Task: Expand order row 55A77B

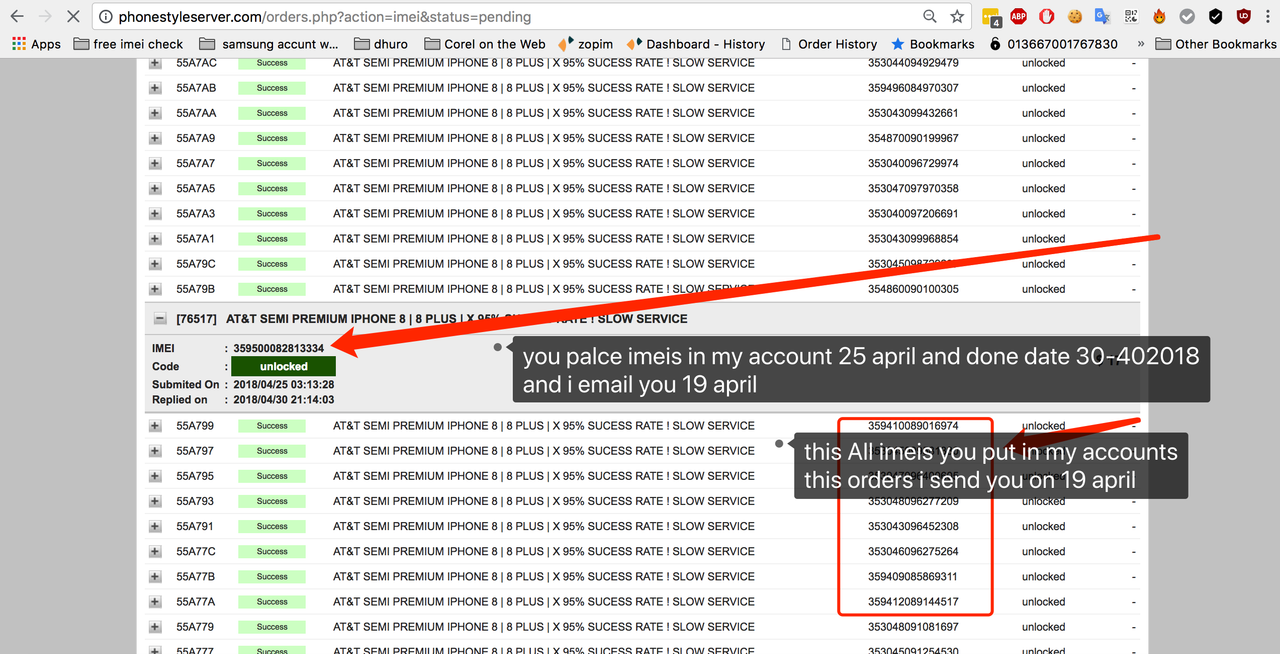Action: (155, 577)
